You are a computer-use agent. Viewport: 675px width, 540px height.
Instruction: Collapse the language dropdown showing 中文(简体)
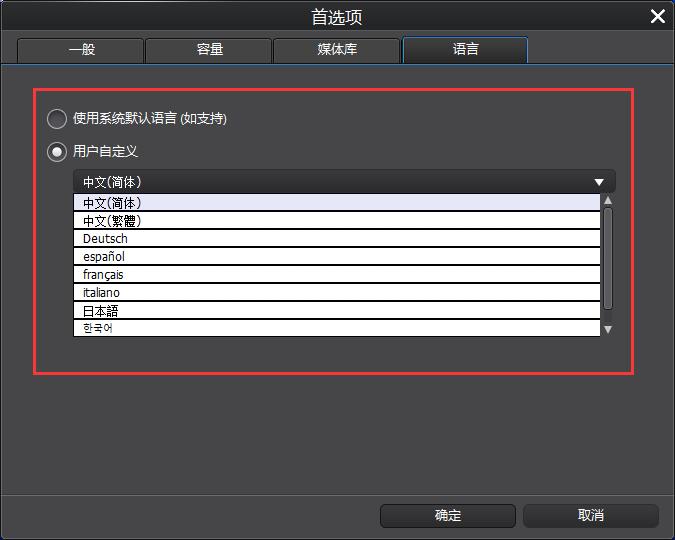click(x=344, y=182)
